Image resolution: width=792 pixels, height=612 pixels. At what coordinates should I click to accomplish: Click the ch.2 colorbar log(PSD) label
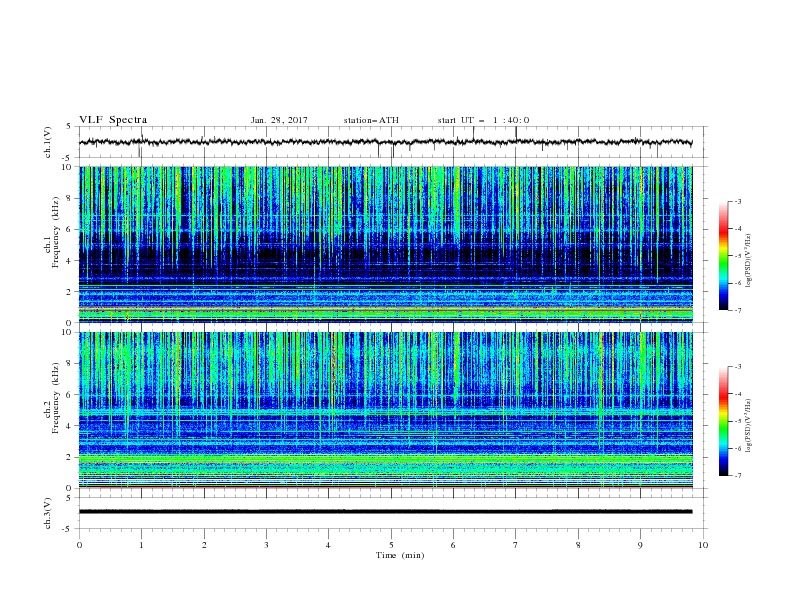pyautogui.click(x=748, y=426)
